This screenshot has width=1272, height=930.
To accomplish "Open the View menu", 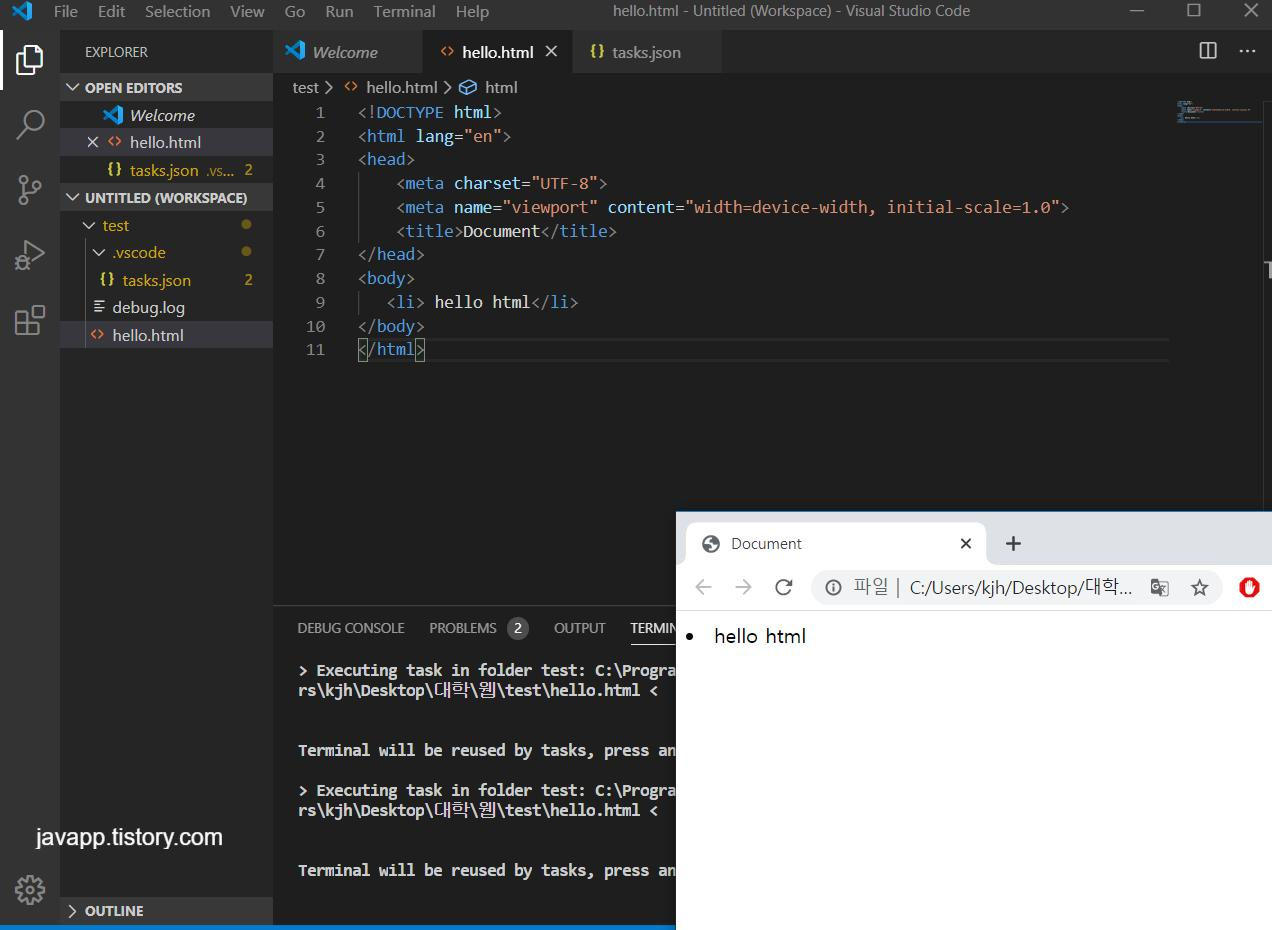I will [x=247, y=12].
